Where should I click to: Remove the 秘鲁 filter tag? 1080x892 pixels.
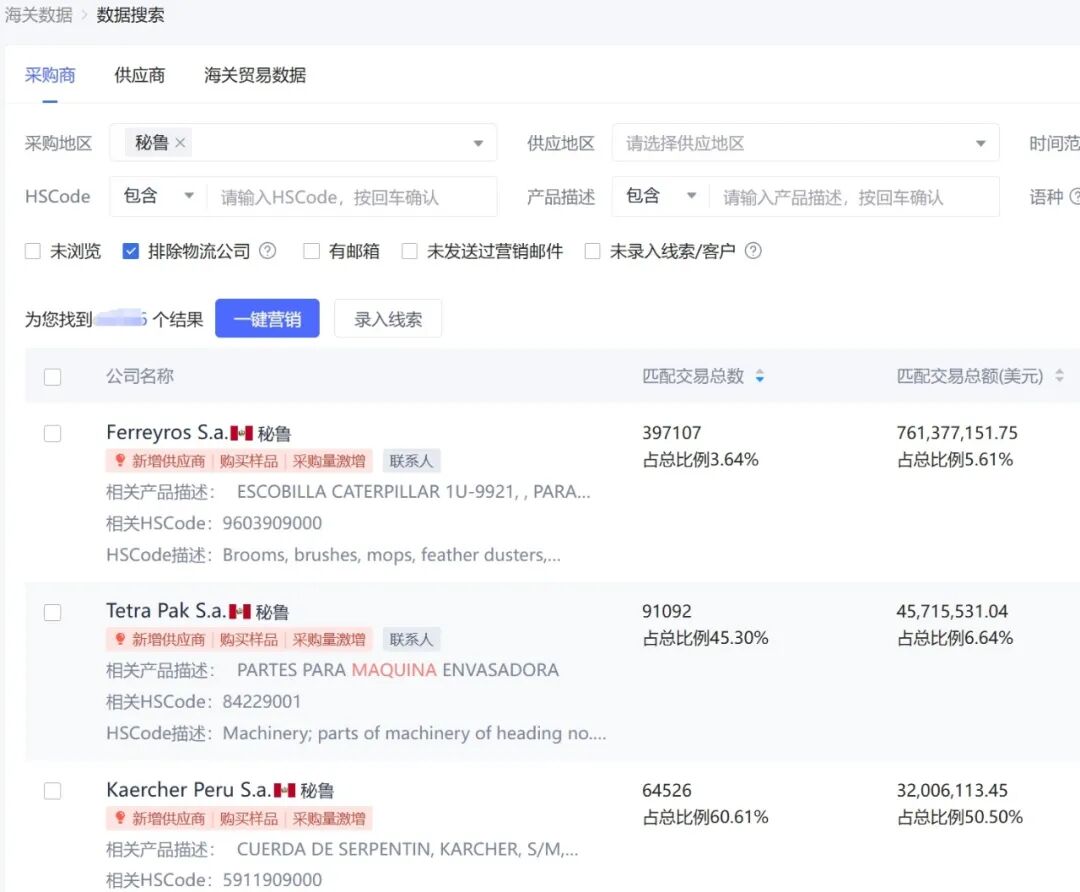tap(180, 142)
